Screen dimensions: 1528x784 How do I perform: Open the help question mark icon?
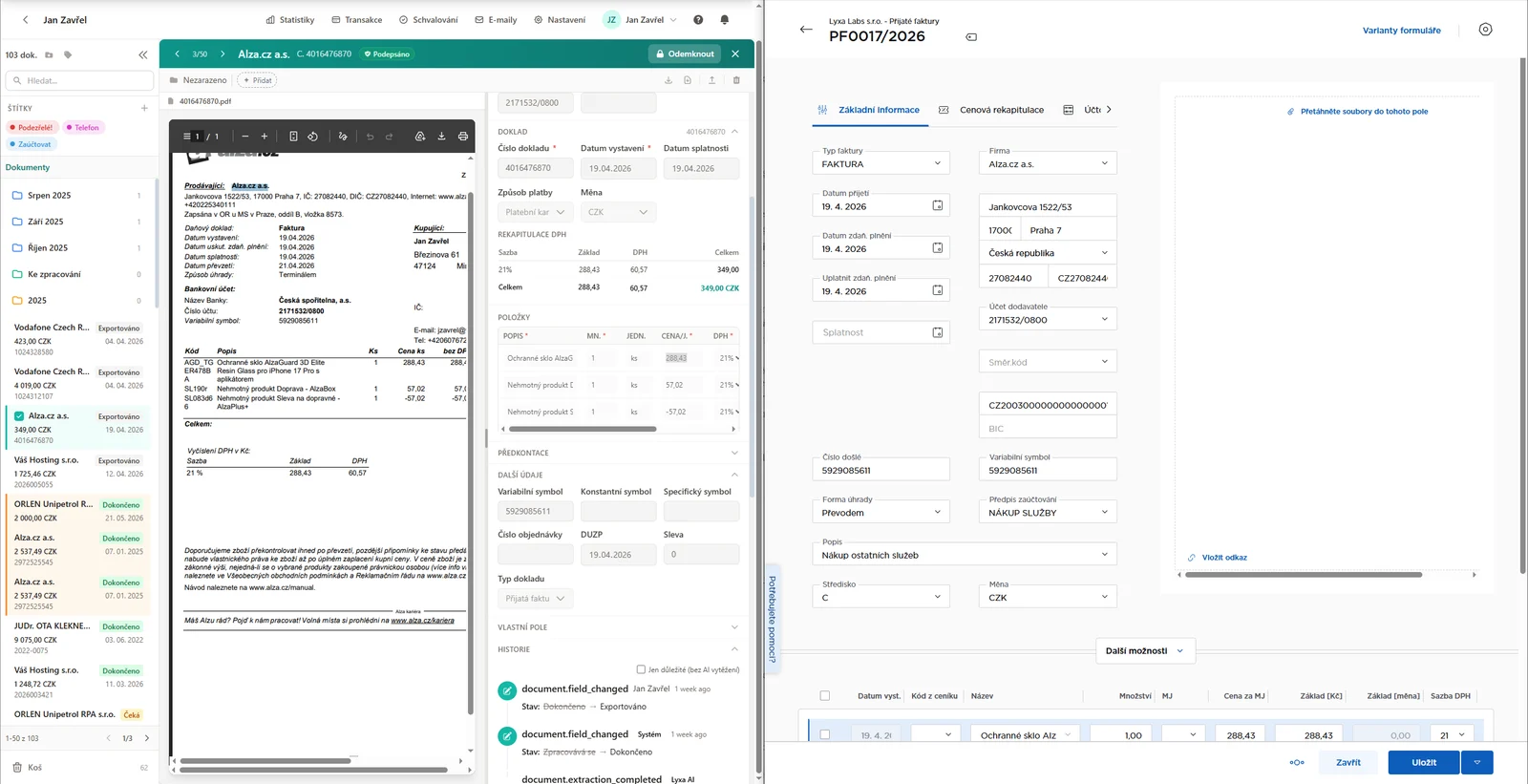[x=698, y=20]
